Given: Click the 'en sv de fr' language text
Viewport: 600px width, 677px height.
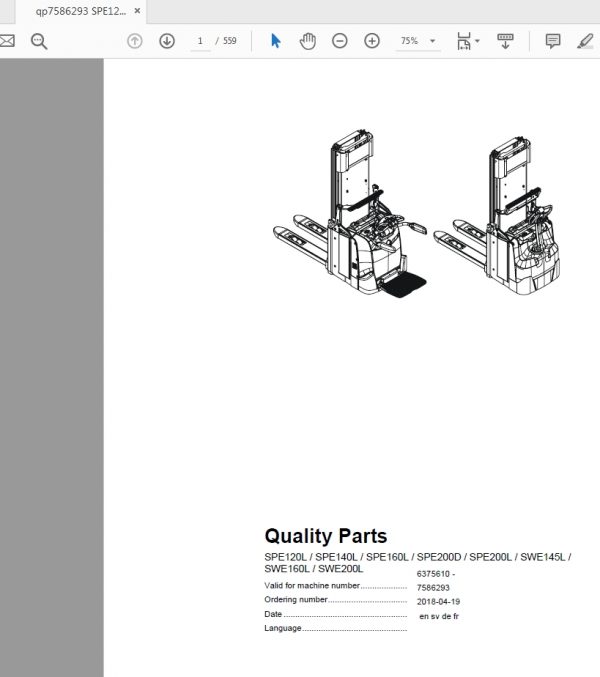Looking at the screenshot, I should (x=439, y=616).
